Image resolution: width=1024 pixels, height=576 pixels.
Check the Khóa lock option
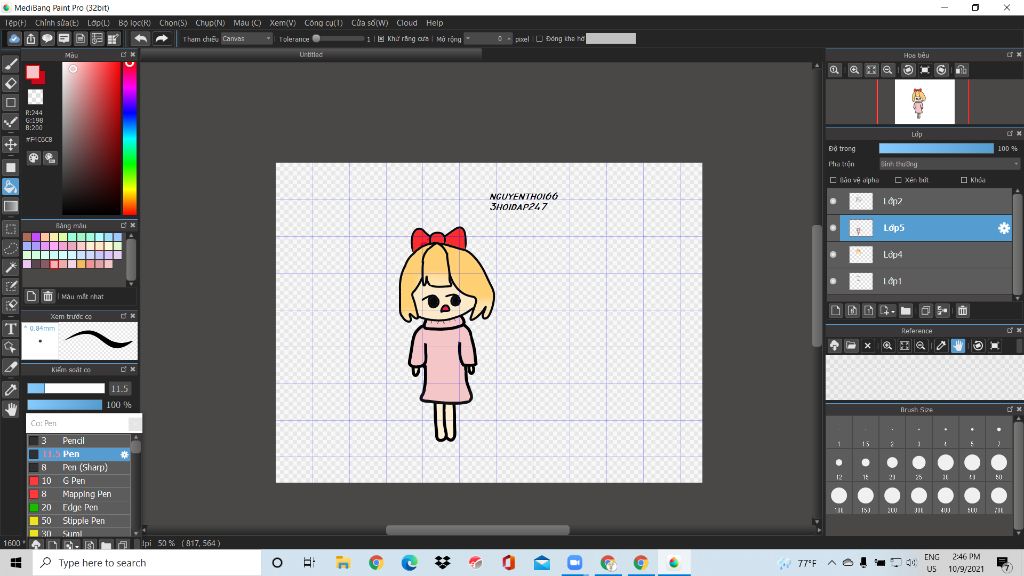[964, 180]
